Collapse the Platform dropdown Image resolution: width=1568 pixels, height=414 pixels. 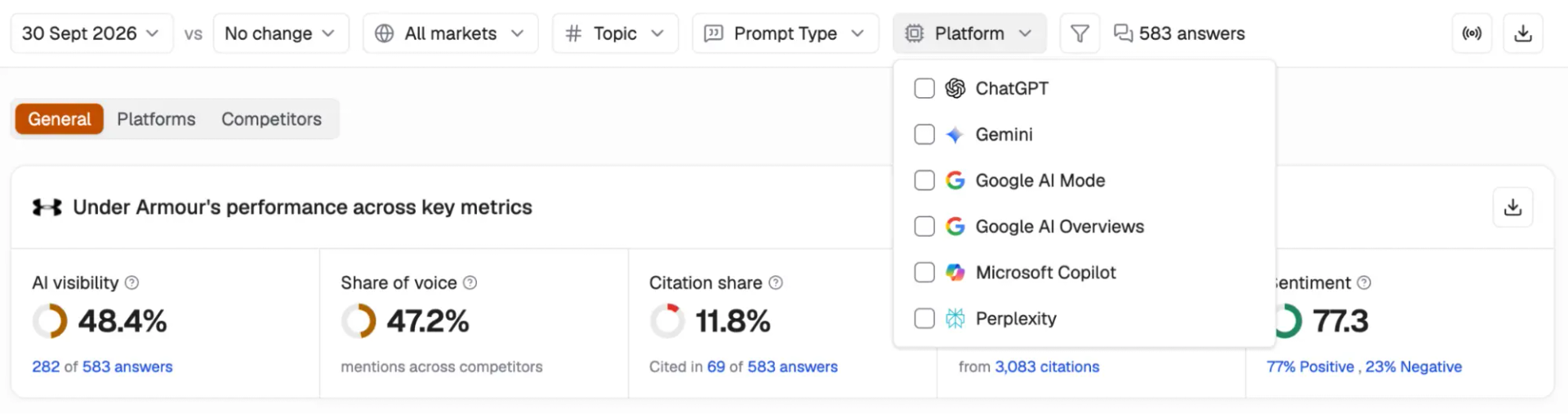coord(969,33)
